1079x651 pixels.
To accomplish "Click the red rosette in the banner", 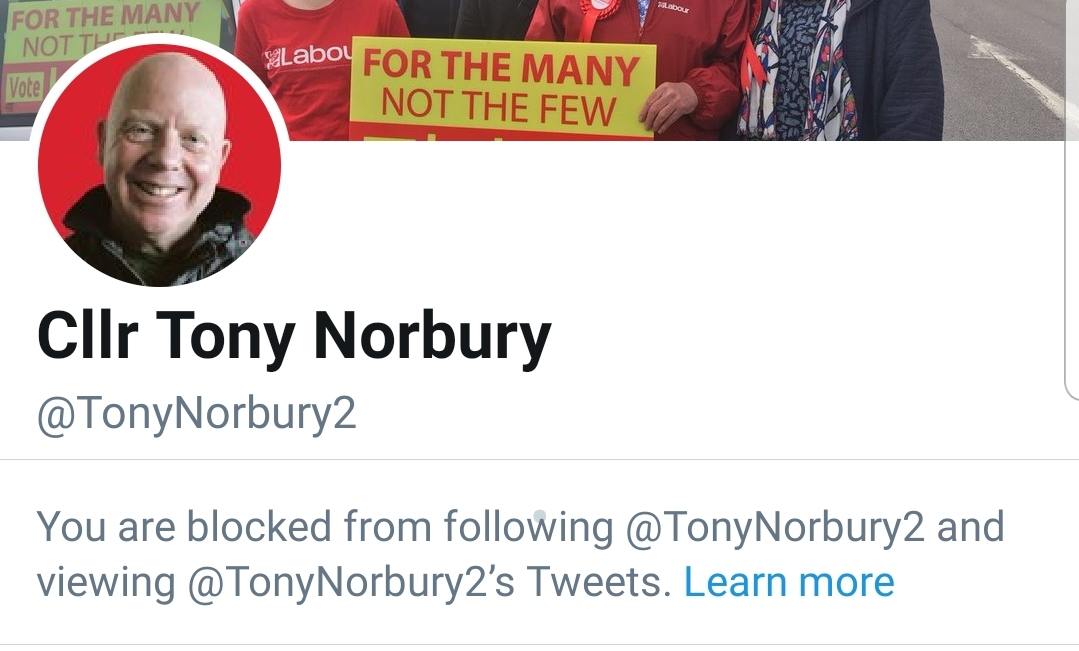I will 596,17.
